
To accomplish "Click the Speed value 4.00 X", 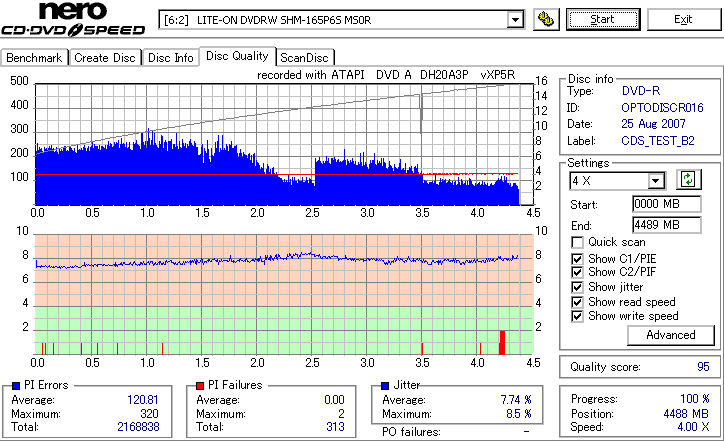I will pos(693,427).
